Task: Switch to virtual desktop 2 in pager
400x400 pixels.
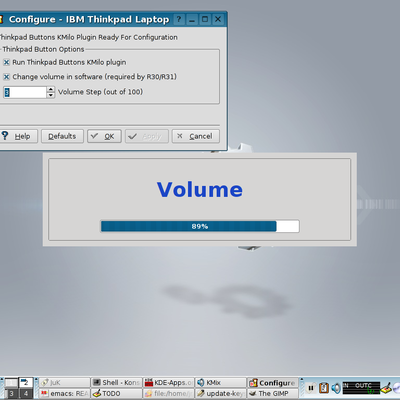Action: [x=25, y=383]
